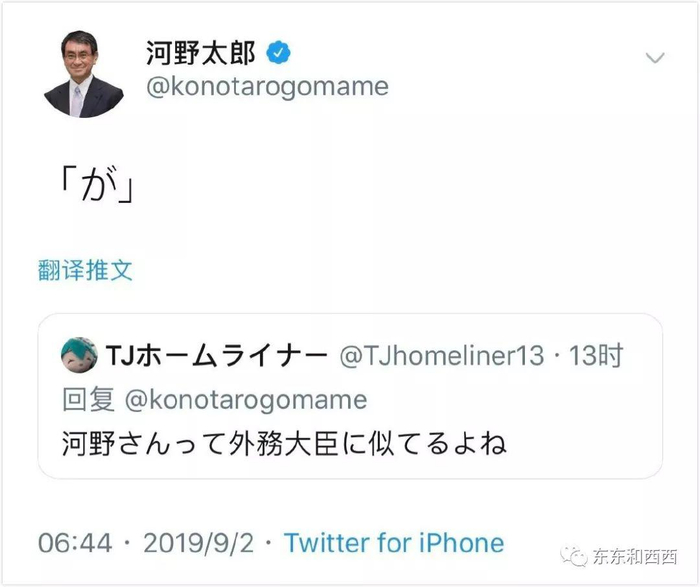This screenshot has height=587, width=700.
Task: Click the @TJhomeliner13 handle
Action: tap(443, 356)
